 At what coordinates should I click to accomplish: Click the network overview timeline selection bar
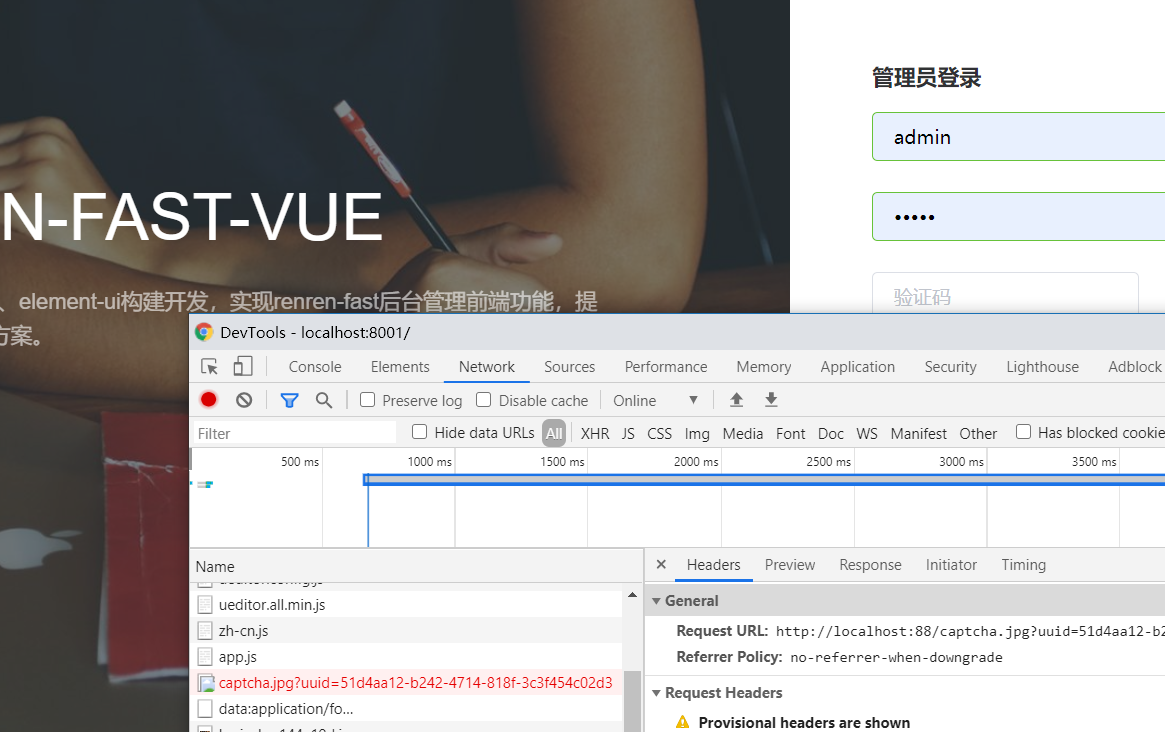coord(764,480)
